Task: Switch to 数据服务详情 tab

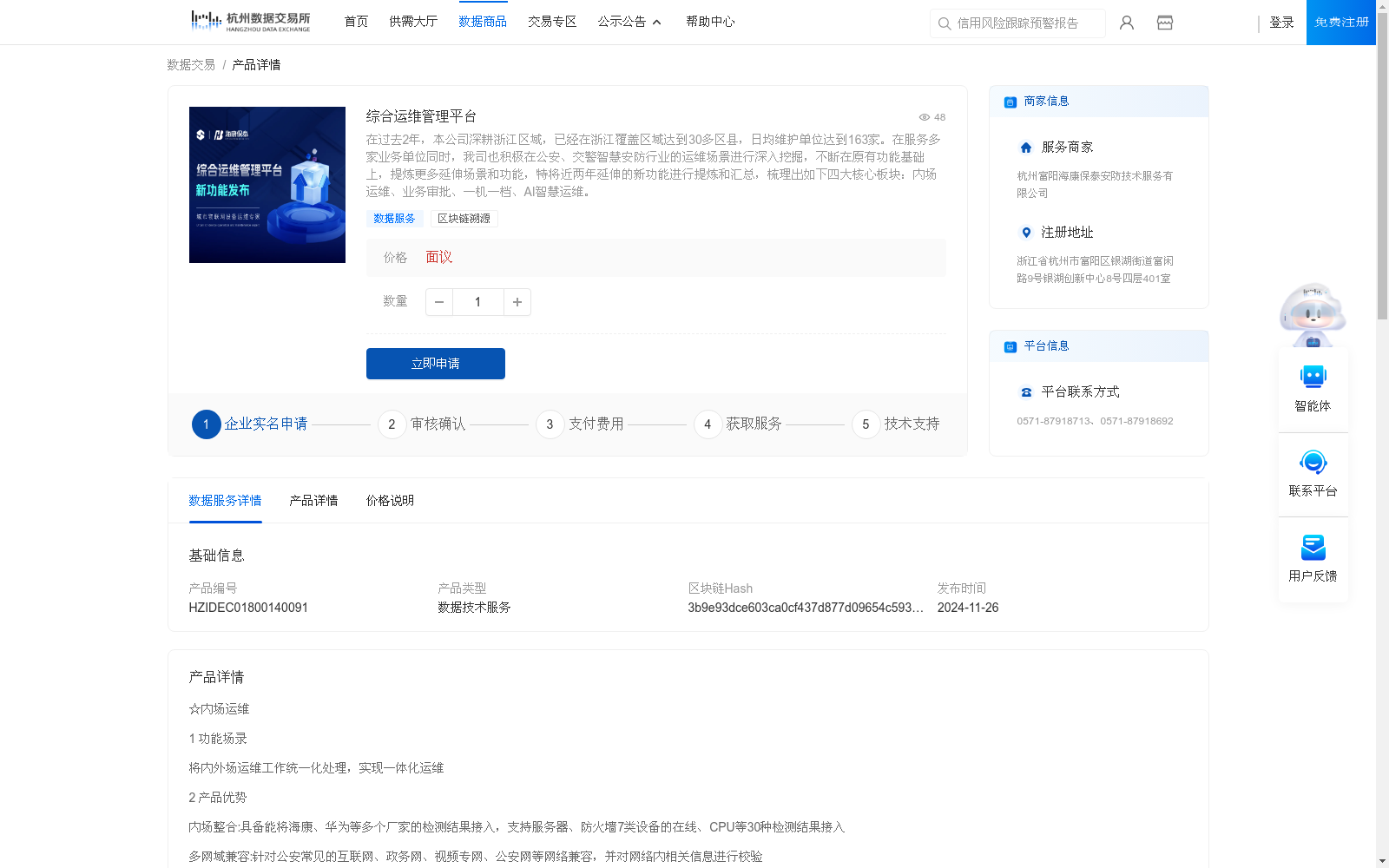Action: pos(225,501)
